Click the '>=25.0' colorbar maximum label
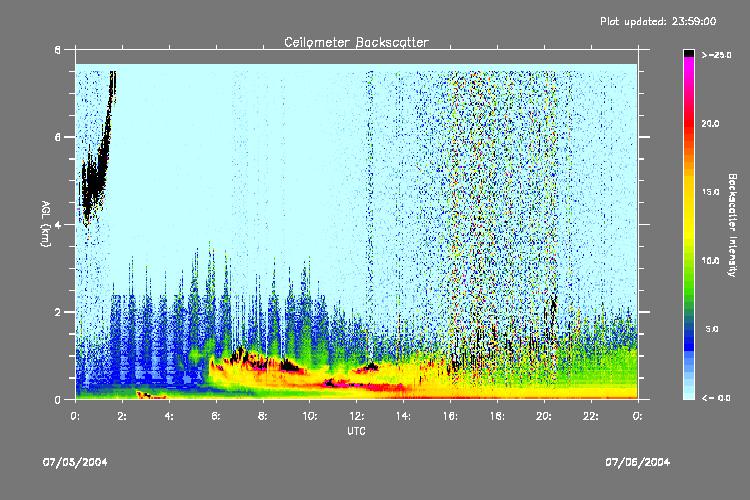The width and height of the screenshot is (750, 500). pyautogui.click(x=717, y=55)
